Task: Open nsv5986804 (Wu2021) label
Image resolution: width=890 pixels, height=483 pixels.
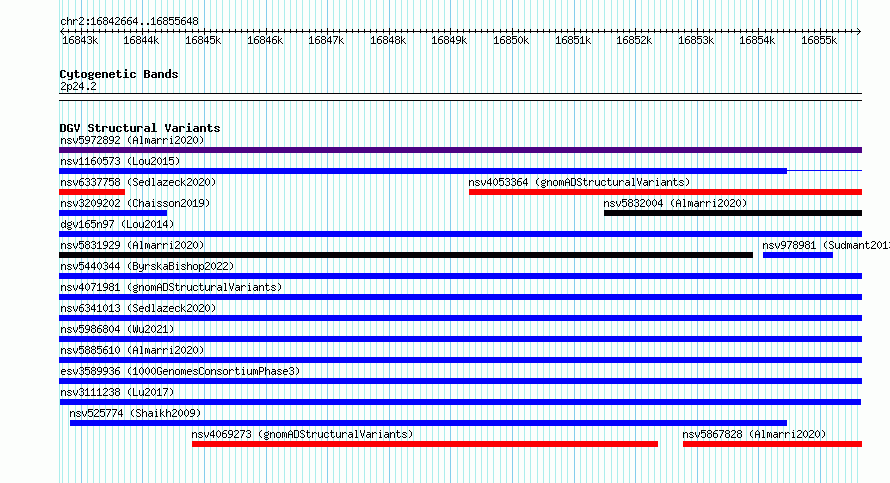Action: coord(117,329)
